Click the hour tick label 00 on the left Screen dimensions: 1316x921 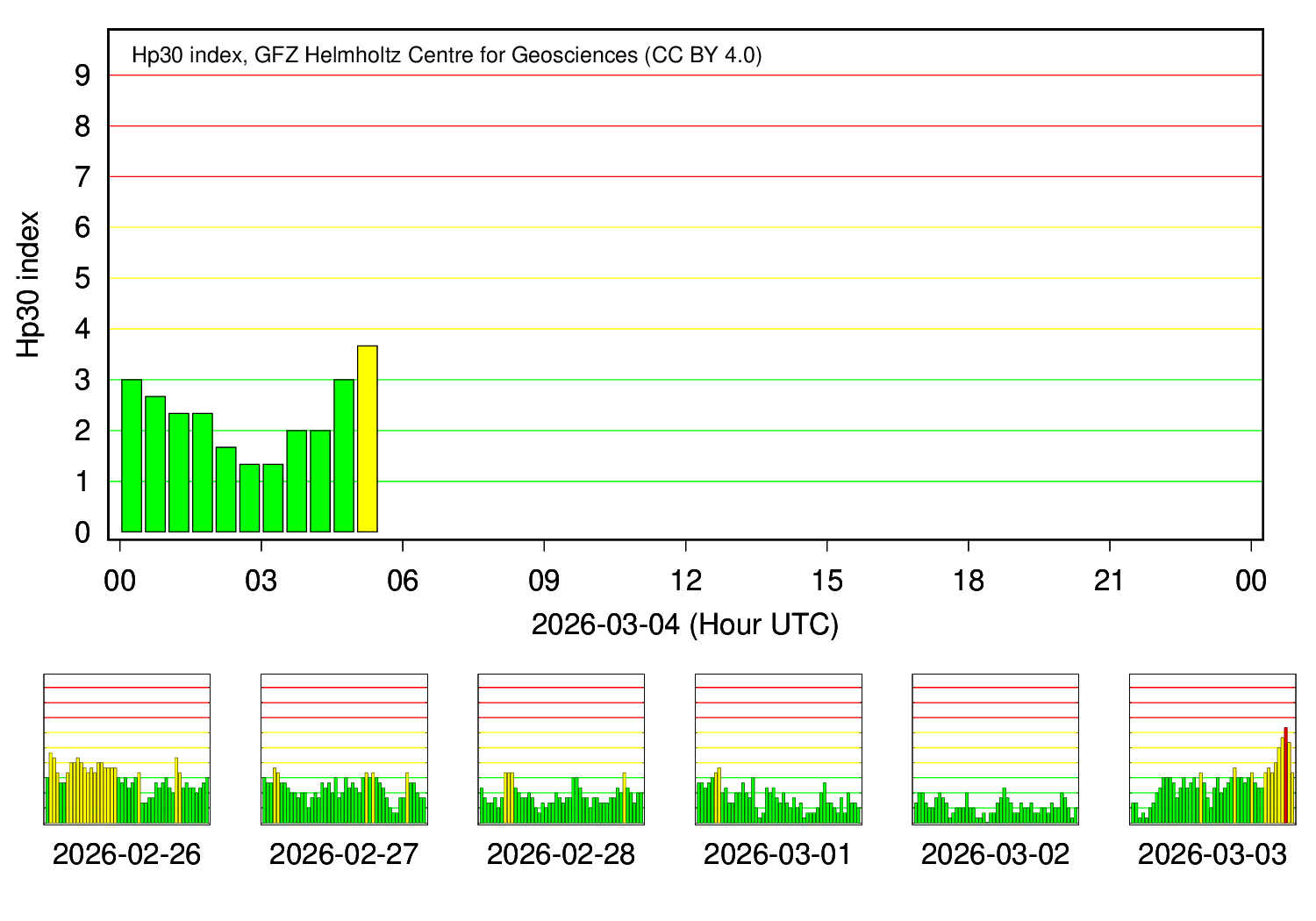pyautogui.click(x=120, y=579)
